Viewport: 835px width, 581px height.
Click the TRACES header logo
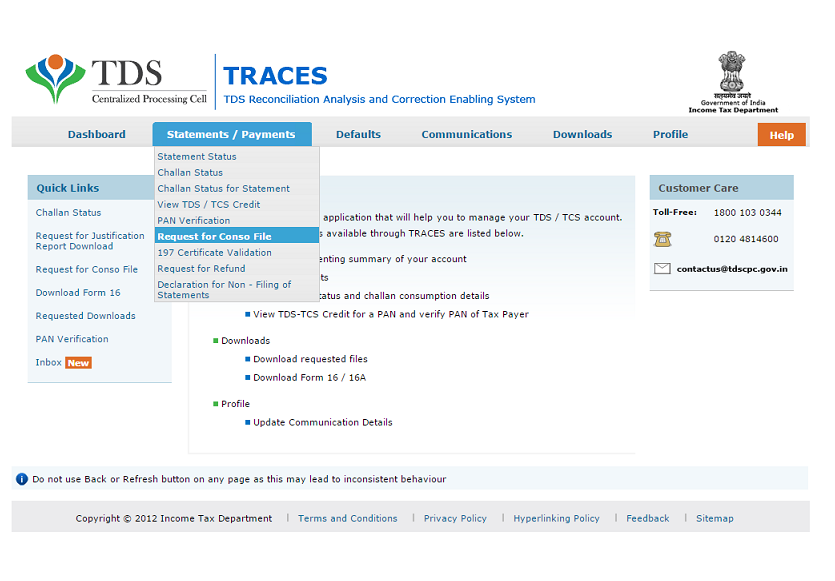click(x=275, y=78)
